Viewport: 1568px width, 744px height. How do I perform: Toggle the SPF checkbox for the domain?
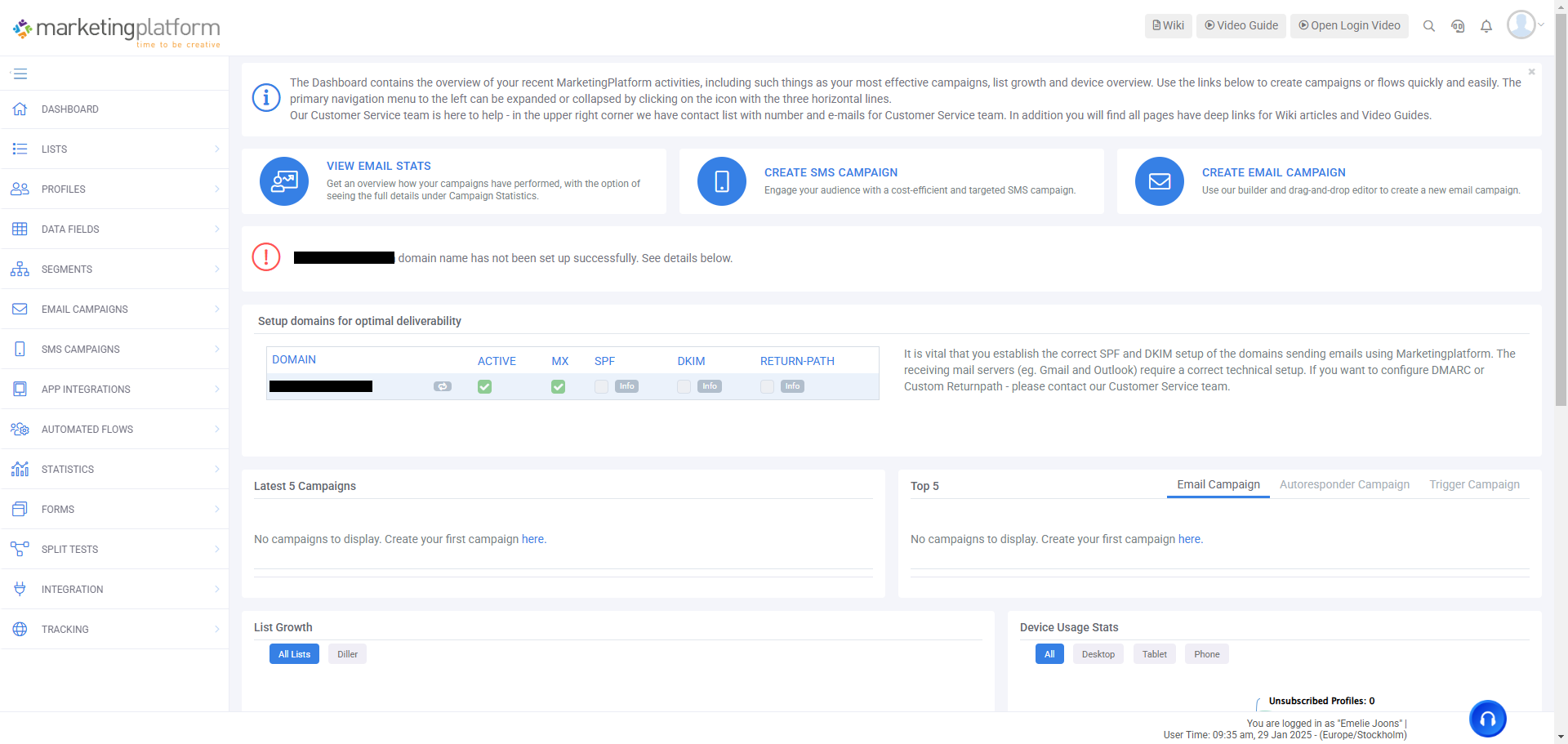[x=601, y=386]
